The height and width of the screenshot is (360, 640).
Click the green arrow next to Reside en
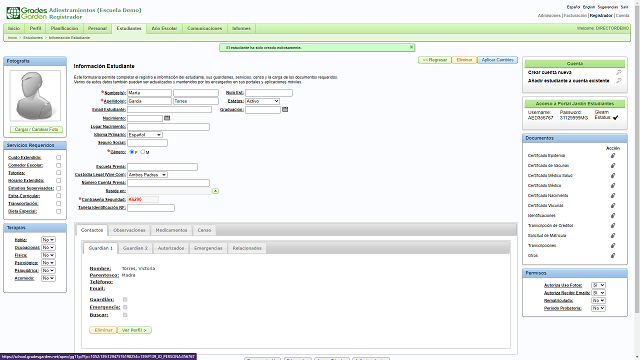click(x=215, y=191)
